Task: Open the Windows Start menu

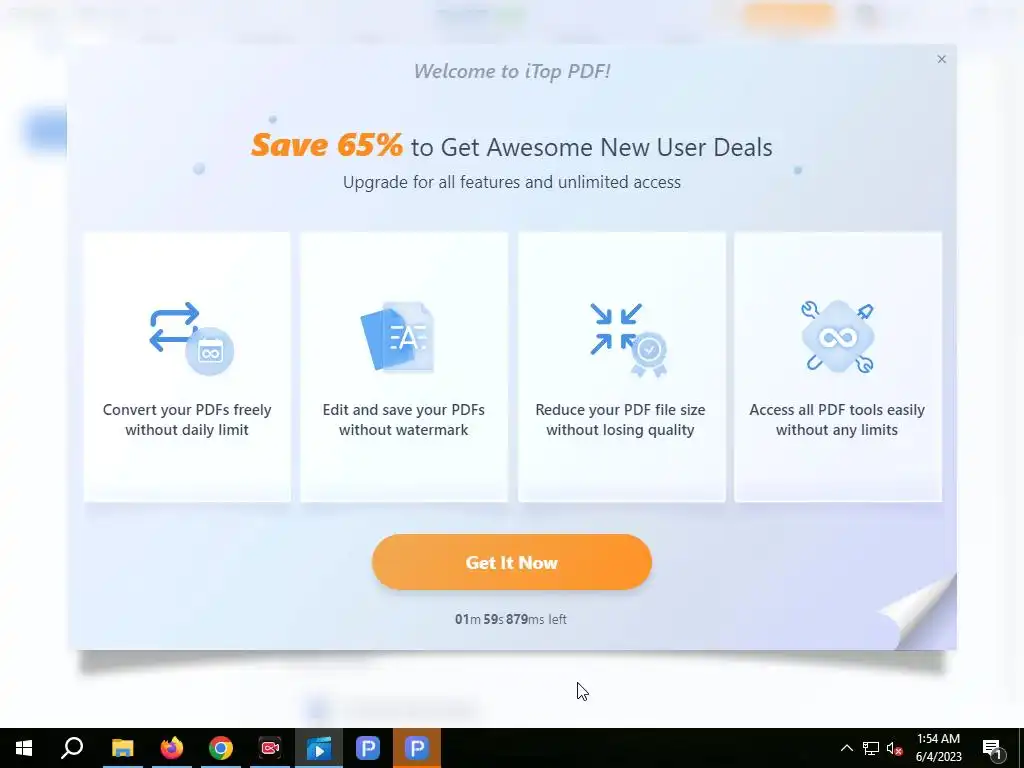Action: click(x=24, y=748)
